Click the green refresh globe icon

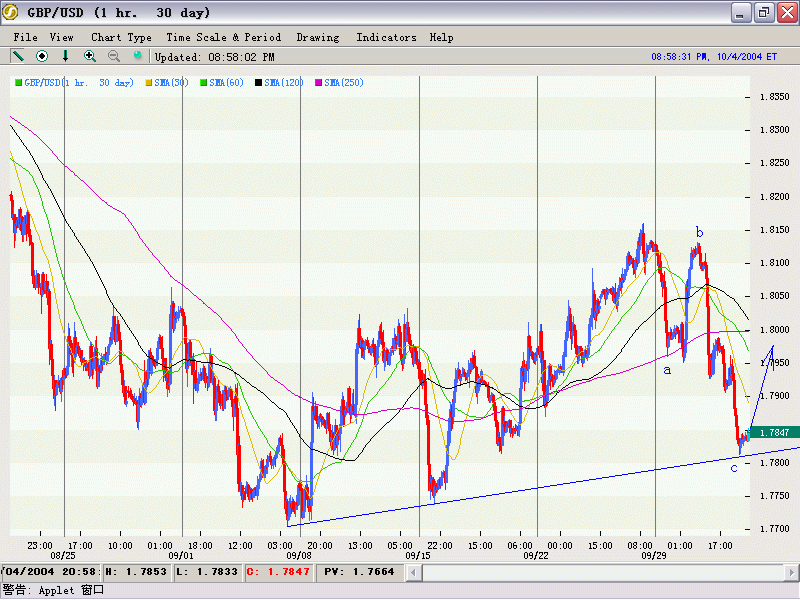(138, 56)
